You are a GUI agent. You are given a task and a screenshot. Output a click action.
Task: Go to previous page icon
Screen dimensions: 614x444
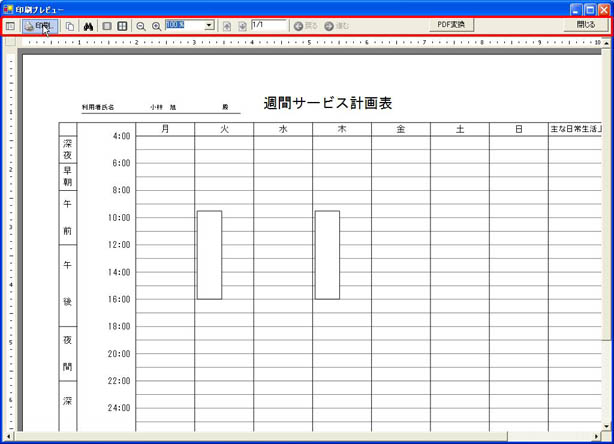[x=227, y=26]
